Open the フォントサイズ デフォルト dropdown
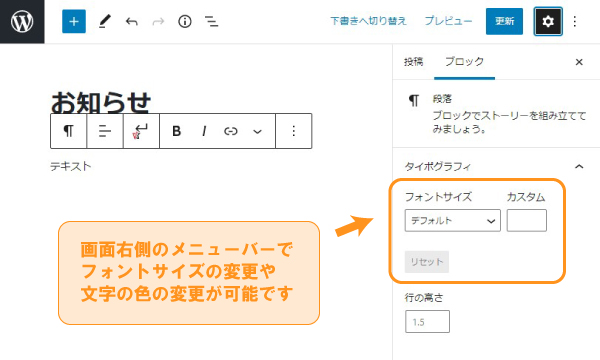This screenshot has height=360, width=600. (453, 220)
